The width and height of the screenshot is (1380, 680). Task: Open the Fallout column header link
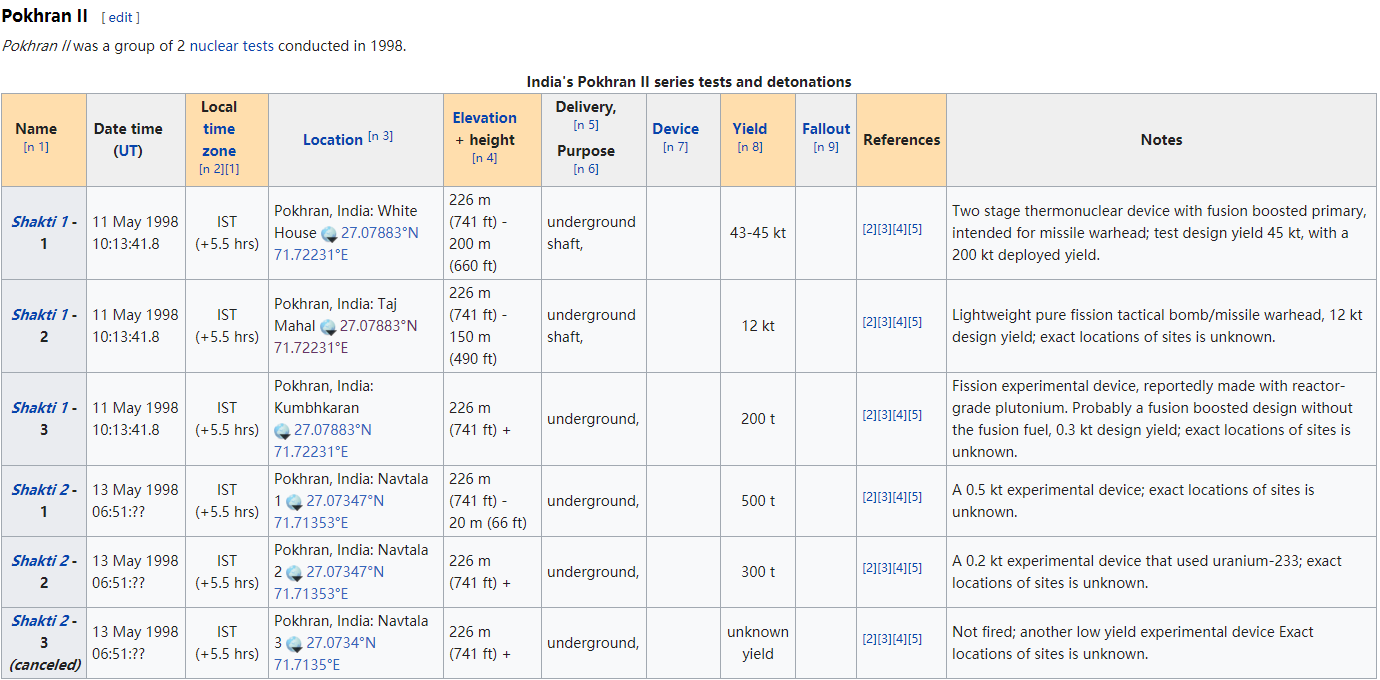tap(825, 129)
